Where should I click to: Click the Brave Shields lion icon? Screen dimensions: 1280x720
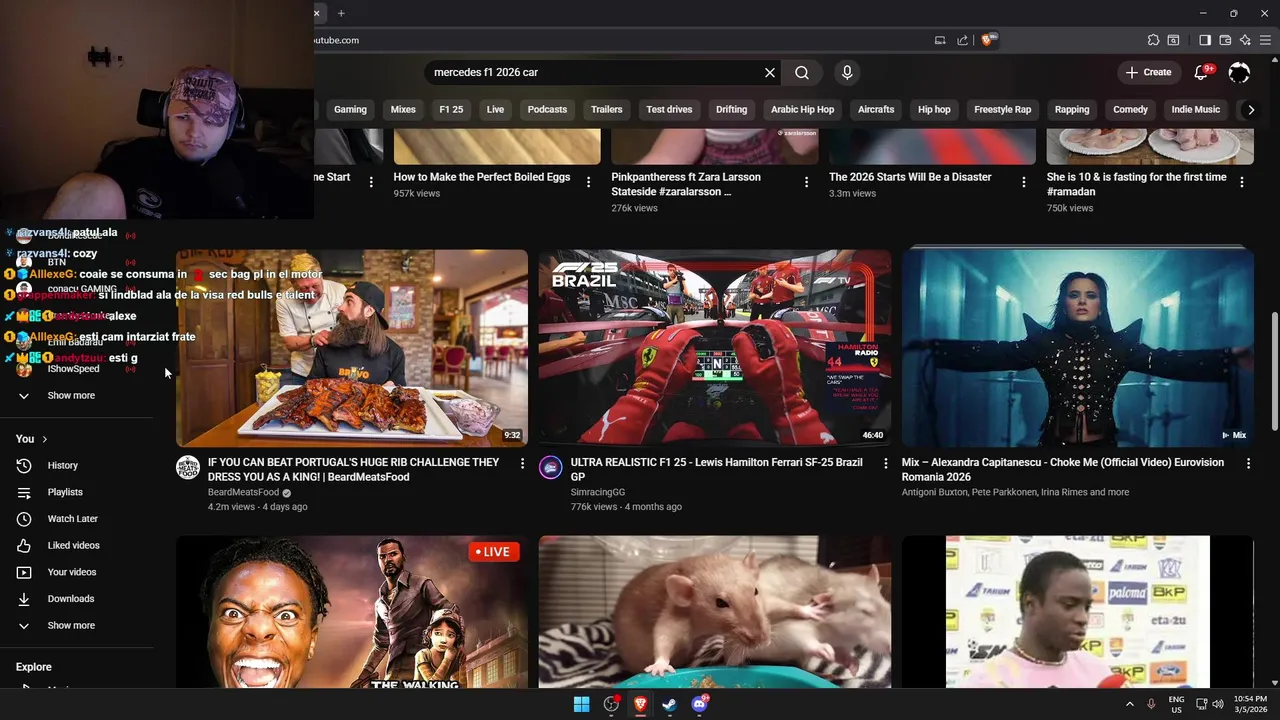988,40
